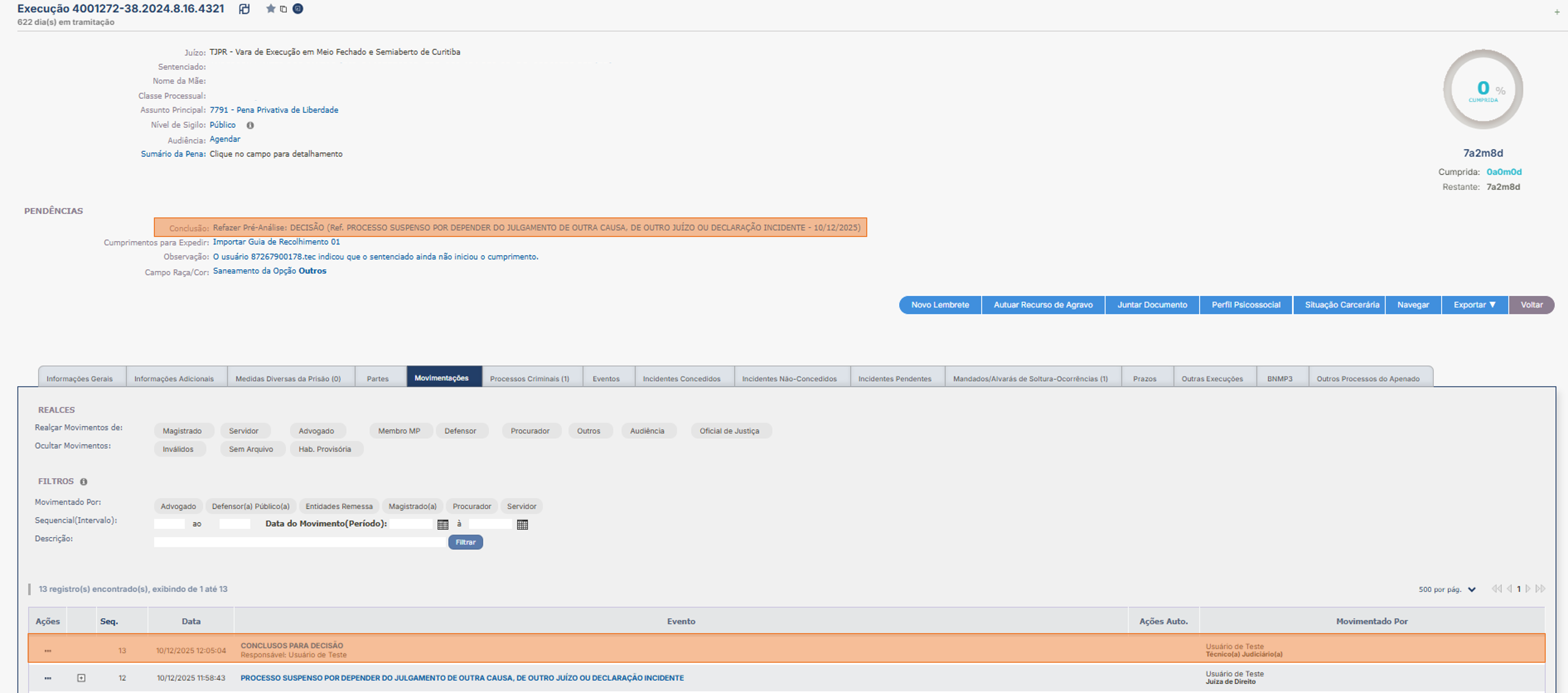The width and height of the screenshot is (1568, 693).
Task: Toggle hiding of Sem Arquivo movements
Action: point(251,449)
